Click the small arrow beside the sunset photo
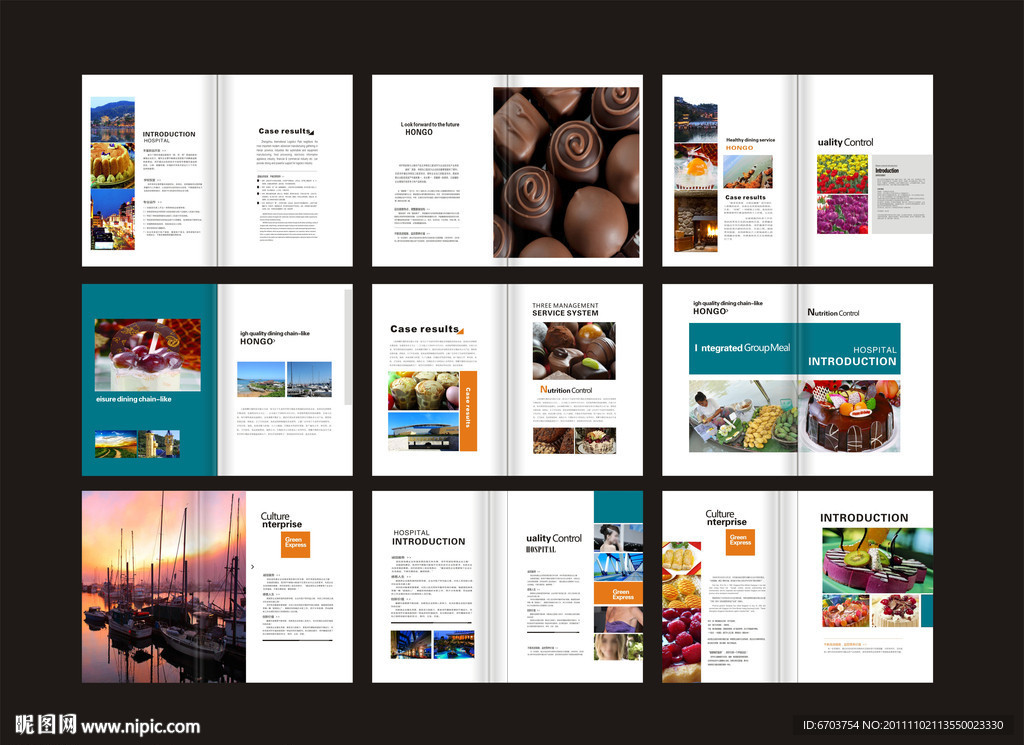Image resolution: width=1024 pixels, height=745 pixels. click(x=252, y=566)
